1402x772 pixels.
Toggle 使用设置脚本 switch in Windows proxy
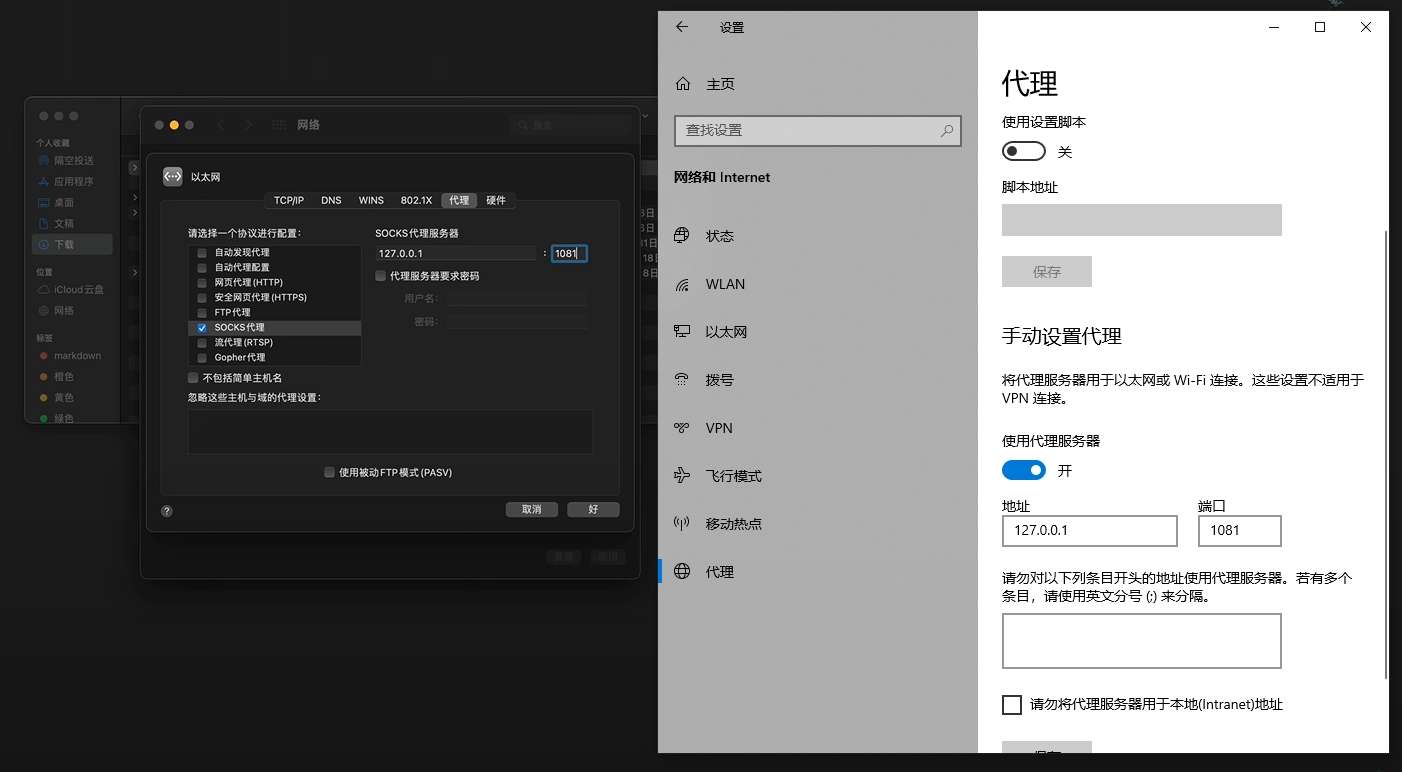(x=1024, y=151)
